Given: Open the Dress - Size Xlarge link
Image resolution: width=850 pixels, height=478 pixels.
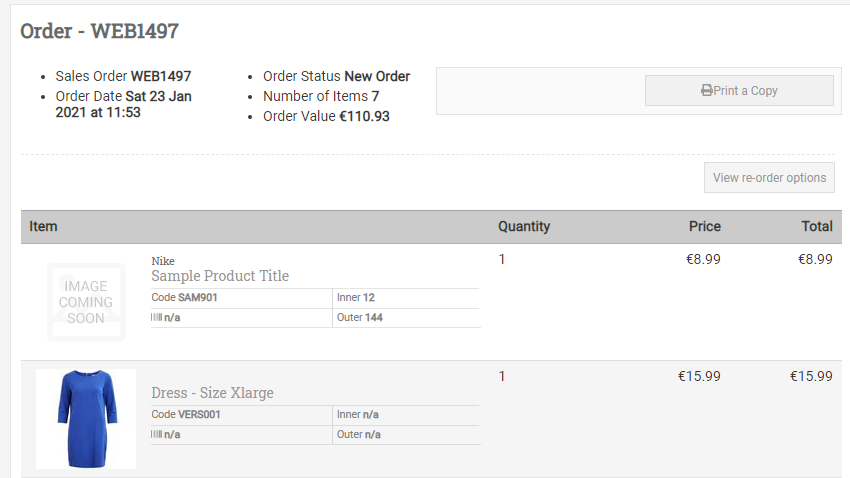Looking at the screenshot, I should click(212, 393).
